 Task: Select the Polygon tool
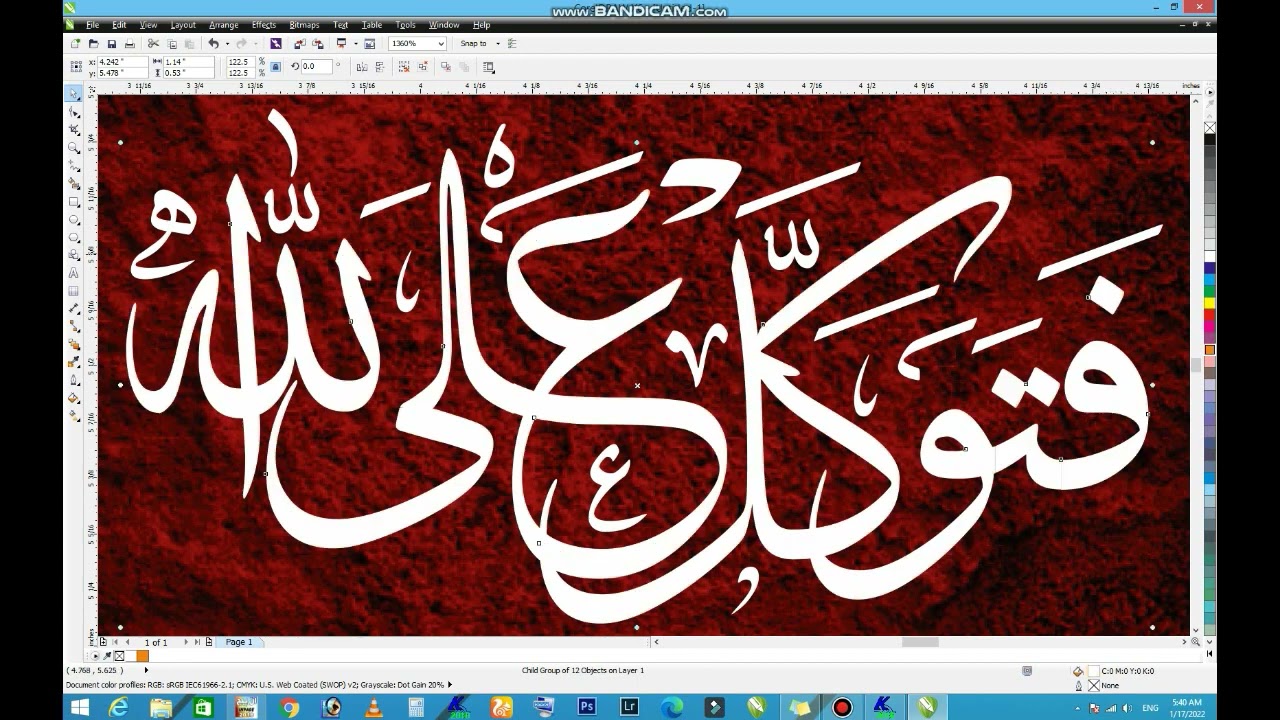74,237
